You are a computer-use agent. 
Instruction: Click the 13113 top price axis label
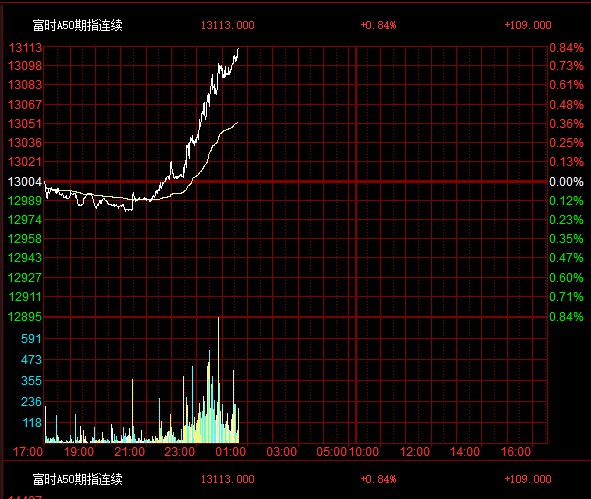point(25,48)
